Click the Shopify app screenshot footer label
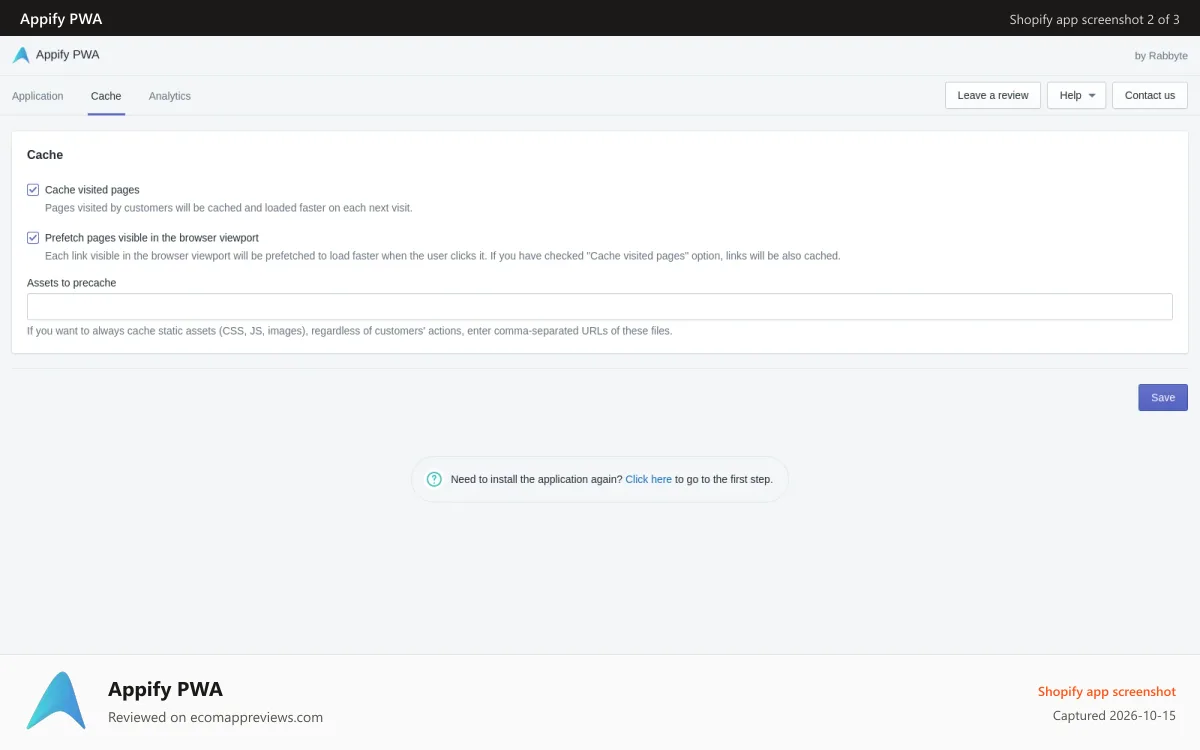Viewport: 1200px width, 750px height. (1107, 691)
